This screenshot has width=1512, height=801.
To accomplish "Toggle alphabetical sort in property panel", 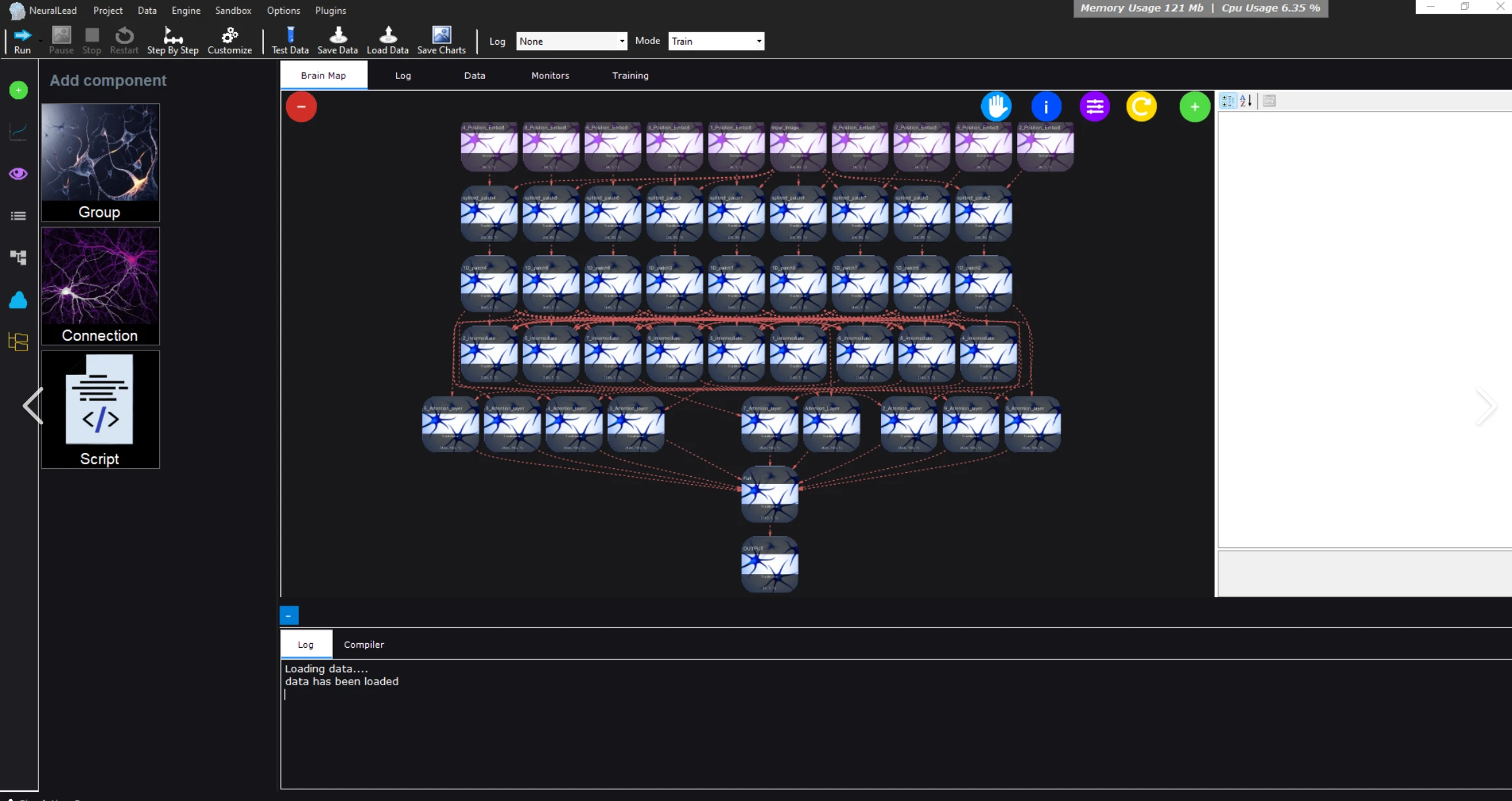I will point(1246,101).
